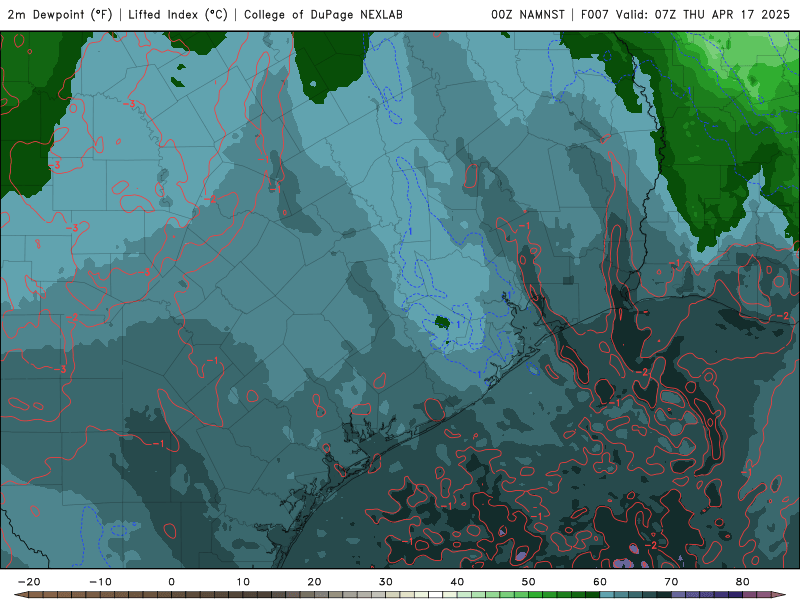
Task: Click the "30" color scale label
Action: (386, 582)
